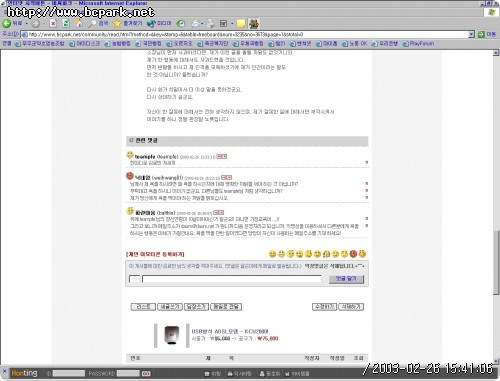This screenshot has width=500, height=381.
Task: Open the Search (검색) magnifier tool
Action: tap(98, 23)
